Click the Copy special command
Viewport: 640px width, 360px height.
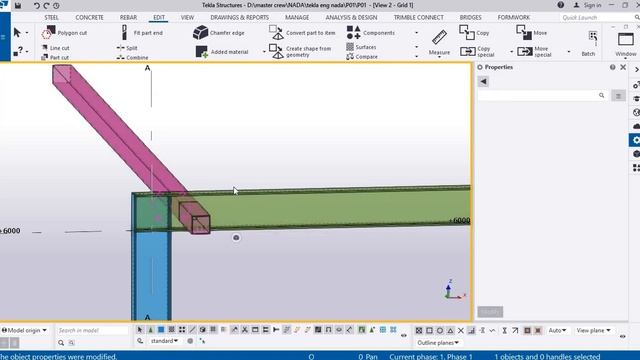[477, 51]
